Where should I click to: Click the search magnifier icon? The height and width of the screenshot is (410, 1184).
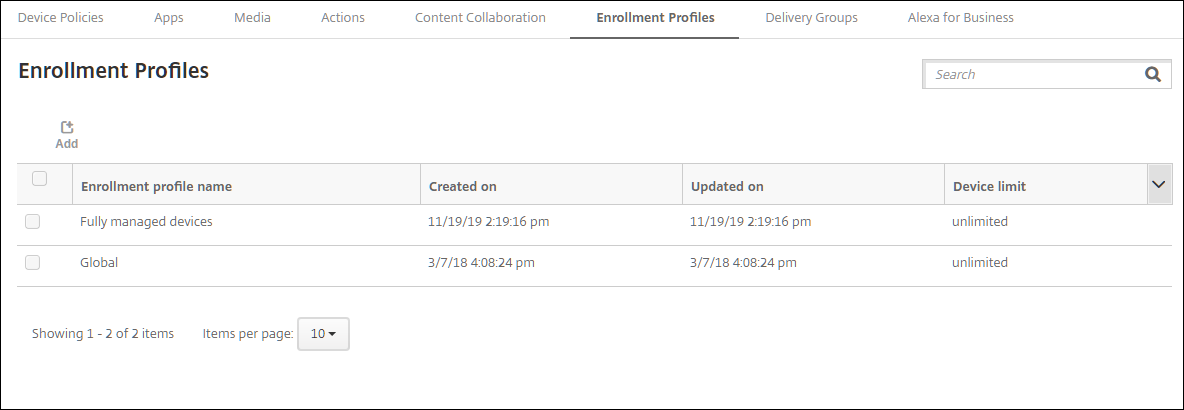click(1152, 74)
